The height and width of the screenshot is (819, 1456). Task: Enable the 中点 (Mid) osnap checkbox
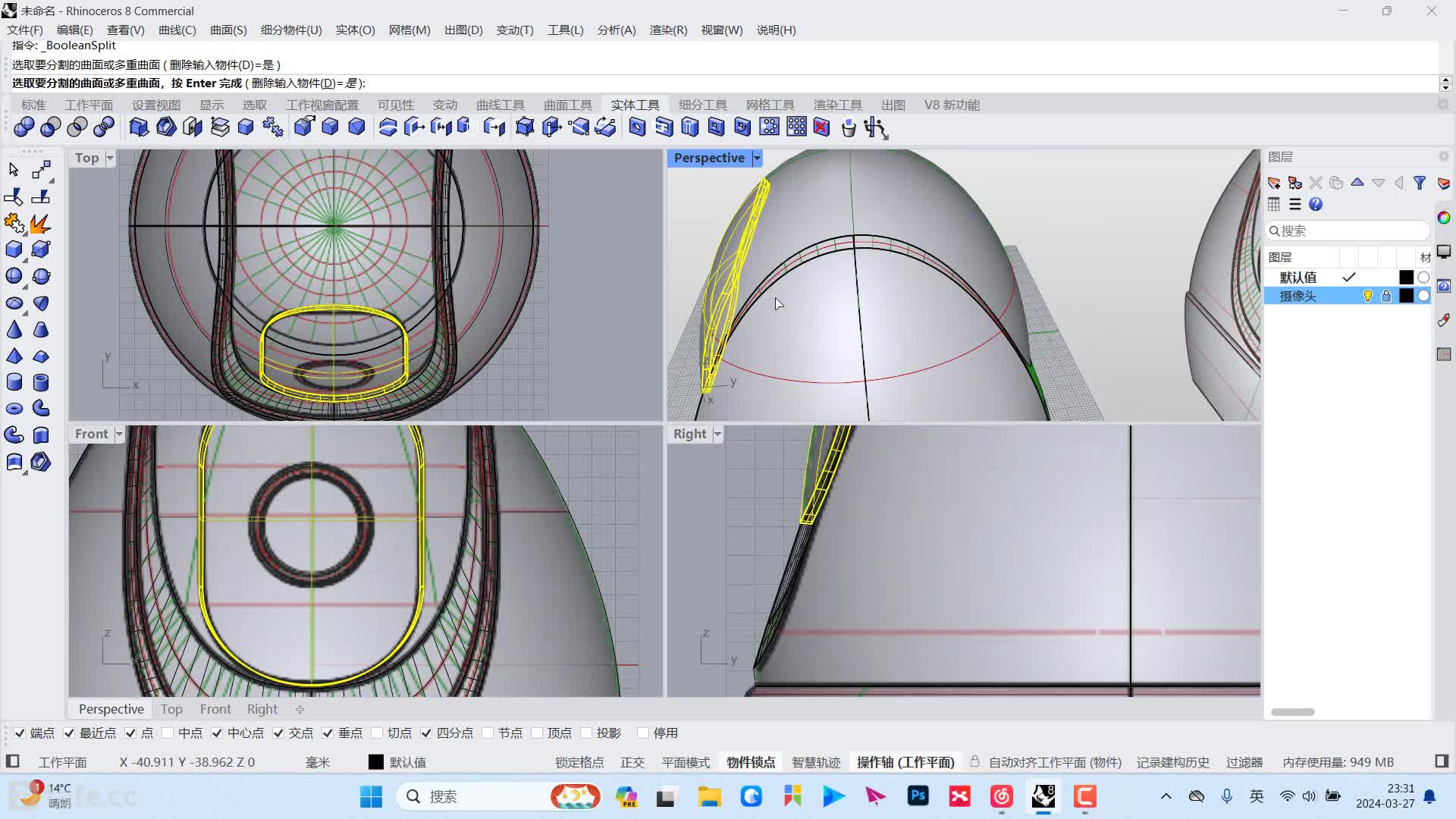[168, 733]
